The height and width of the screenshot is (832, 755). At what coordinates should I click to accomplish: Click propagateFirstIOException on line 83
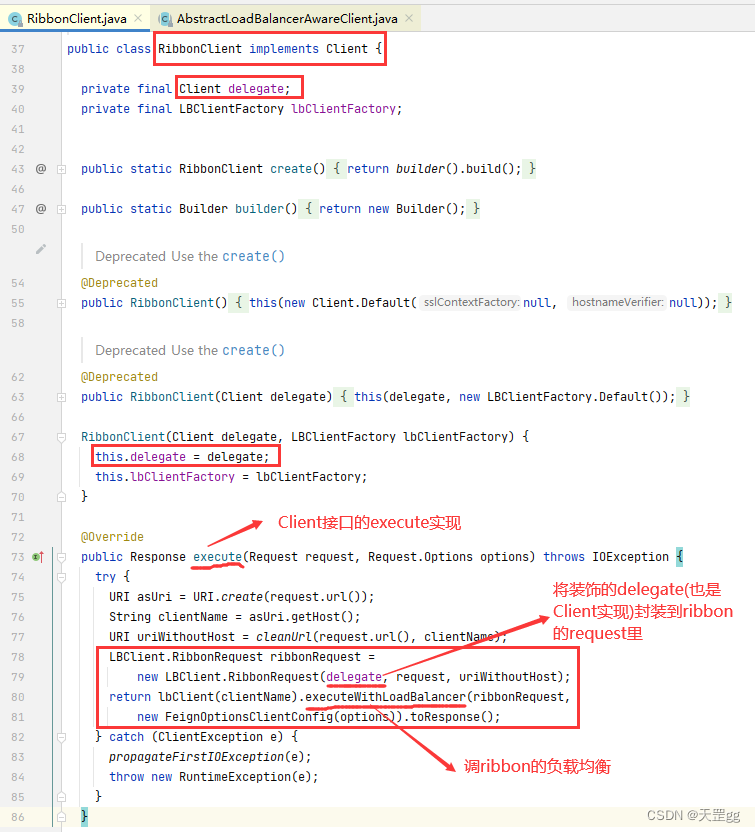click(x=196, y=757)
